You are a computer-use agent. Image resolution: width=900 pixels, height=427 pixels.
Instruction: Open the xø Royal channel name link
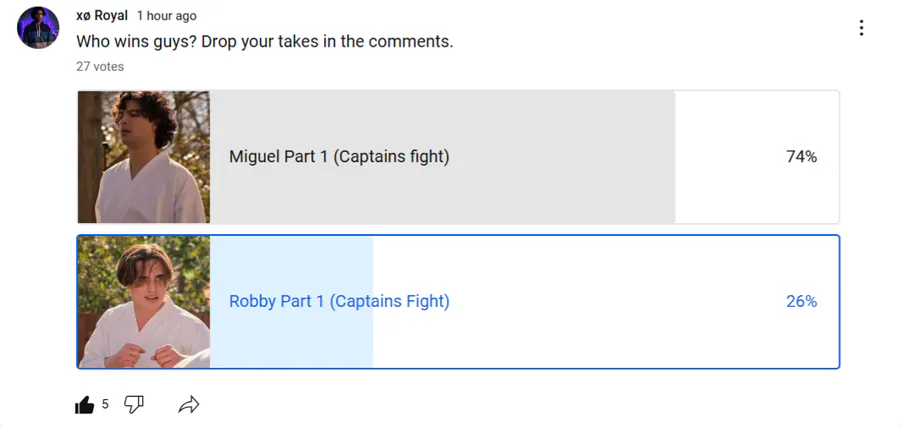click(102, 16)
